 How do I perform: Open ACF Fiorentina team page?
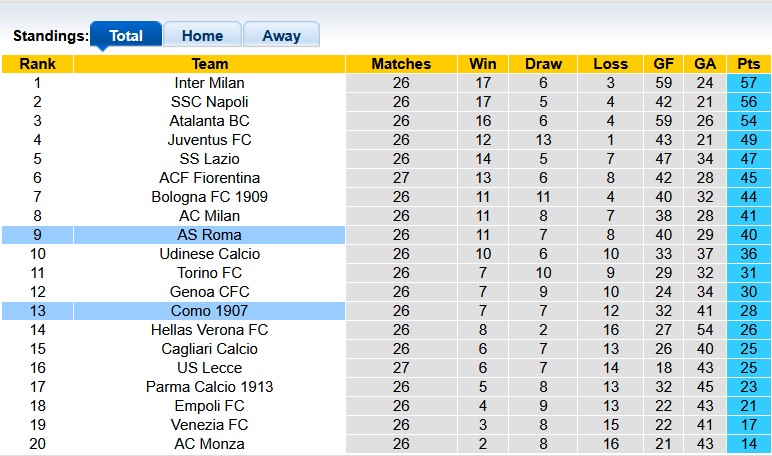pos(209,178)
